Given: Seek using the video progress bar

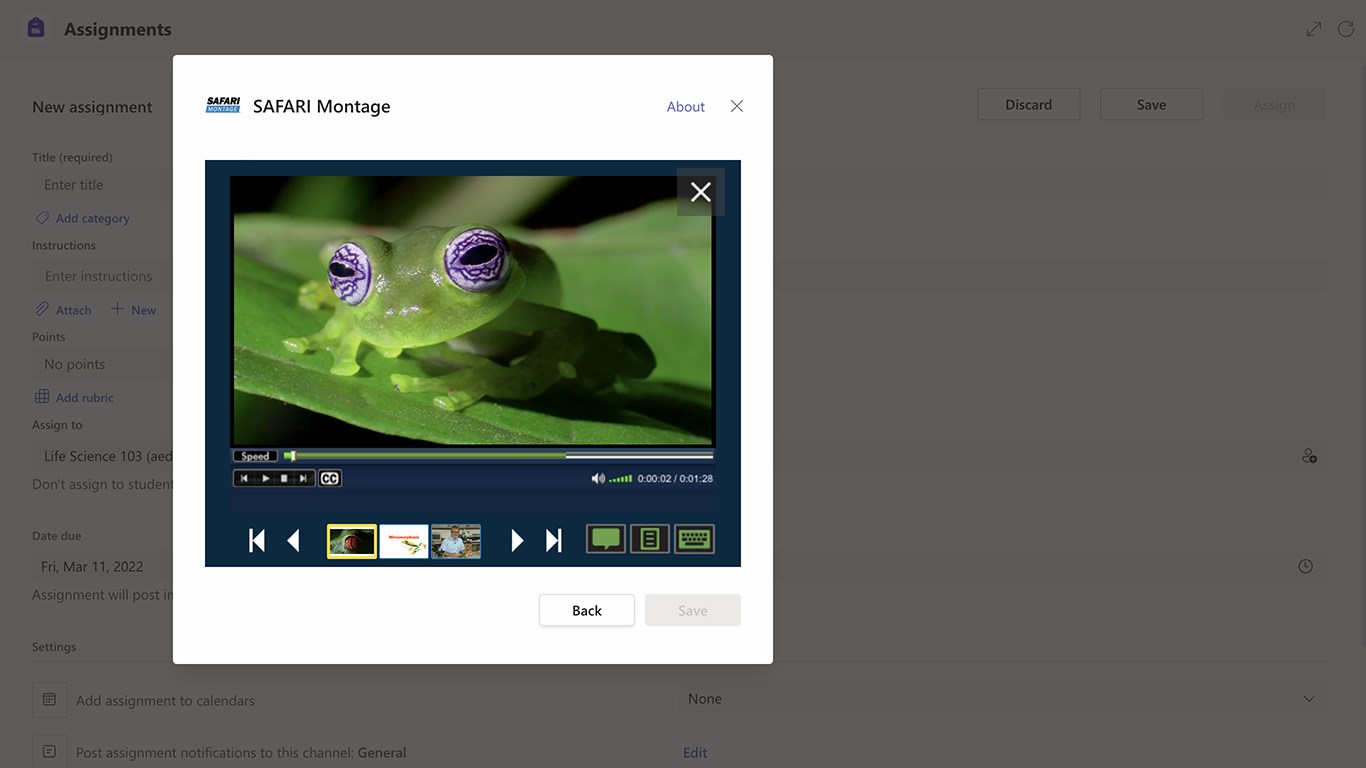Looking at the screenshot, I should click(x=498, y=456).
